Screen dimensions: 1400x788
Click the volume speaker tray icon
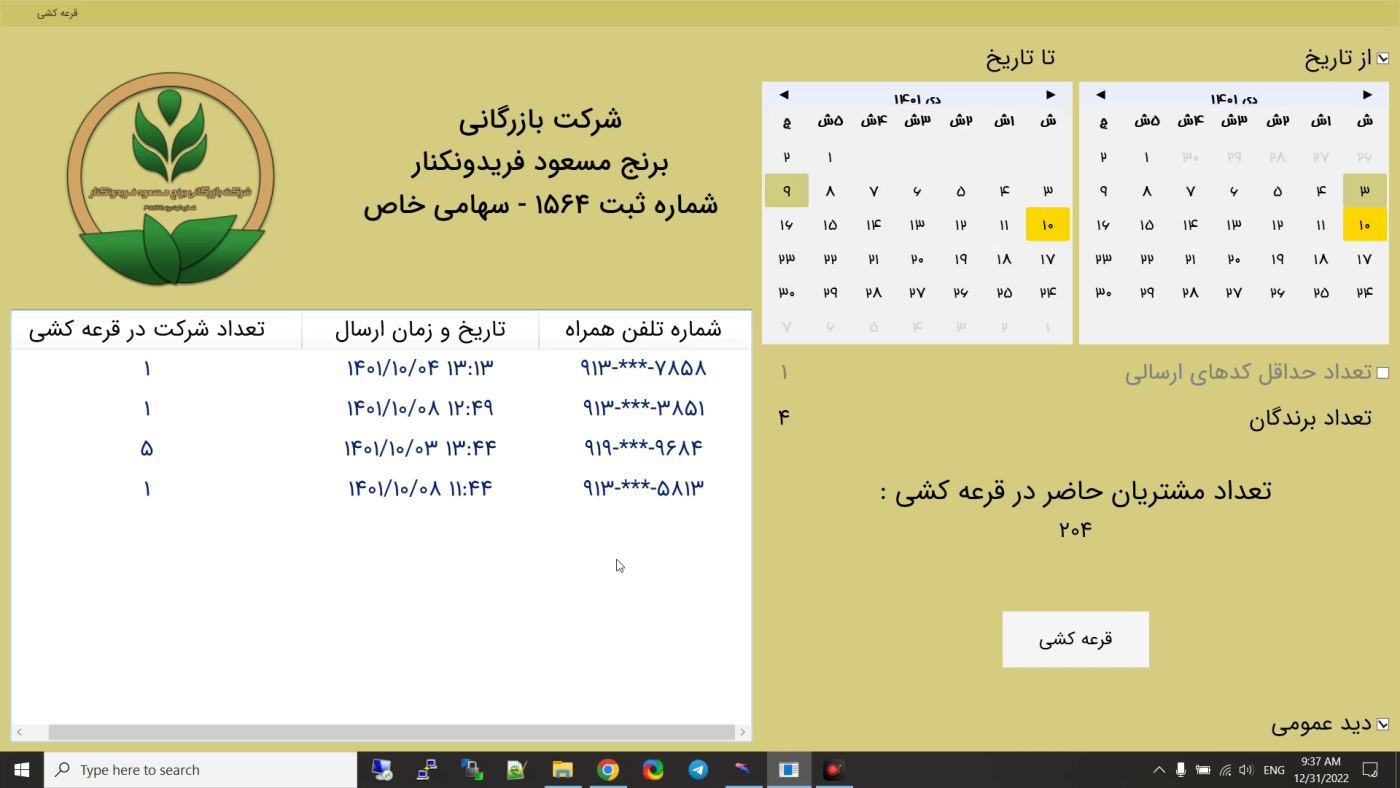pyautogui.click(x=1245, y=770)
